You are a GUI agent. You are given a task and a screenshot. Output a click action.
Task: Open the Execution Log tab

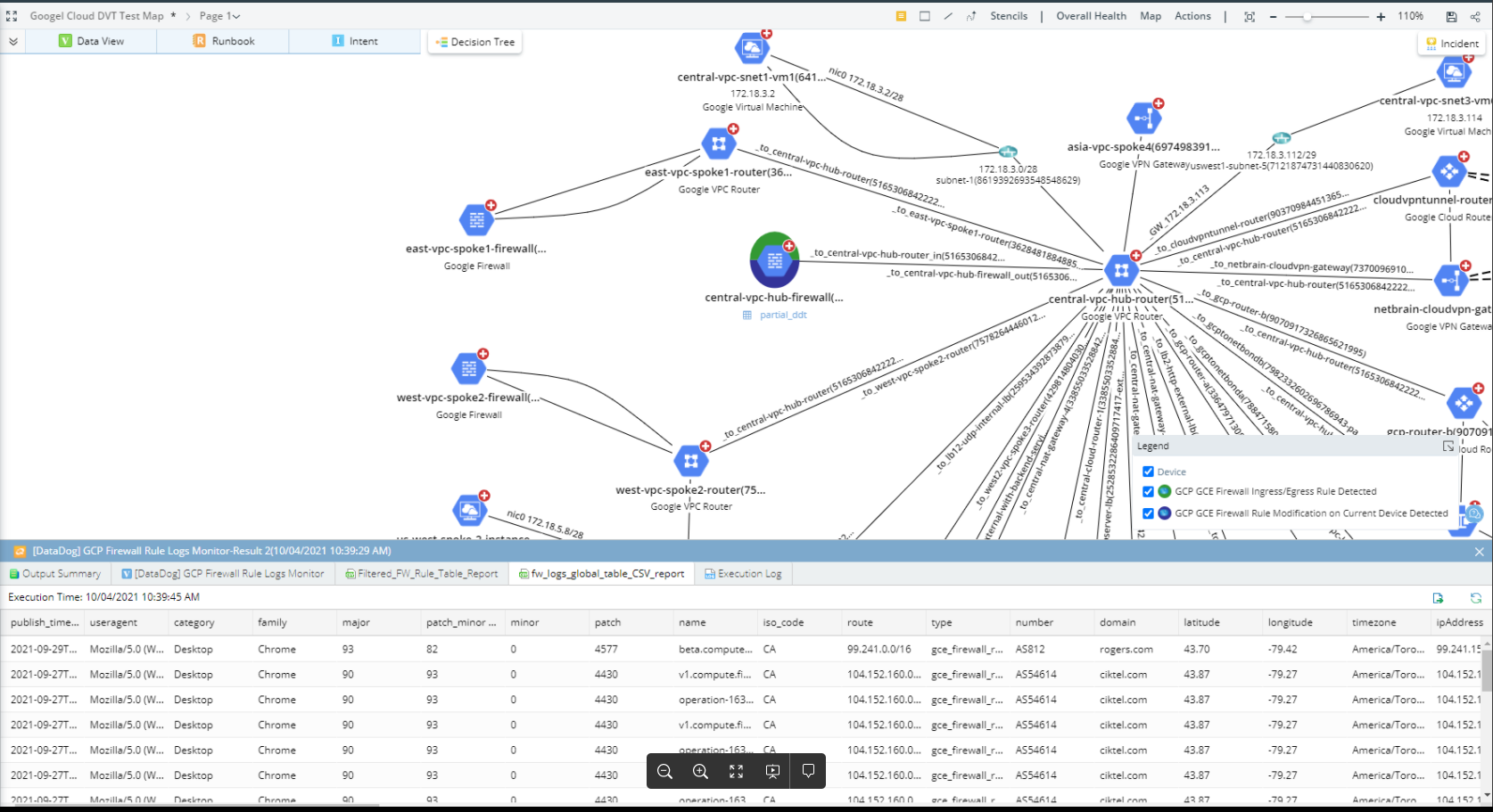click(x=743, y=573)
